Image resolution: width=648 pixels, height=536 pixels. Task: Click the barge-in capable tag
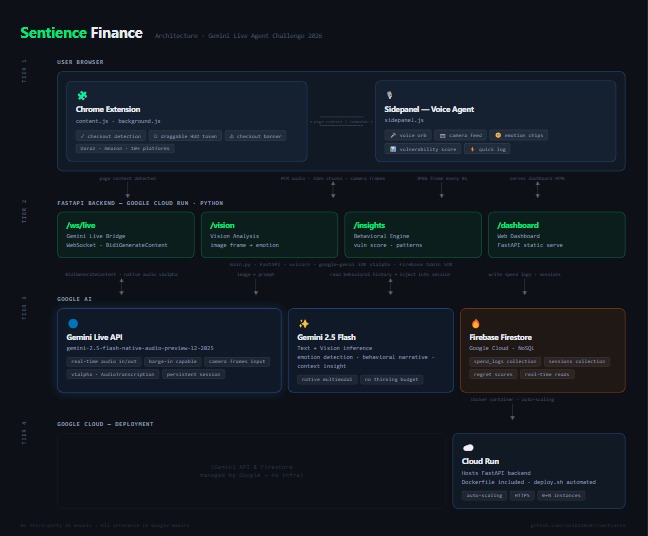click(x=173, y=362)
